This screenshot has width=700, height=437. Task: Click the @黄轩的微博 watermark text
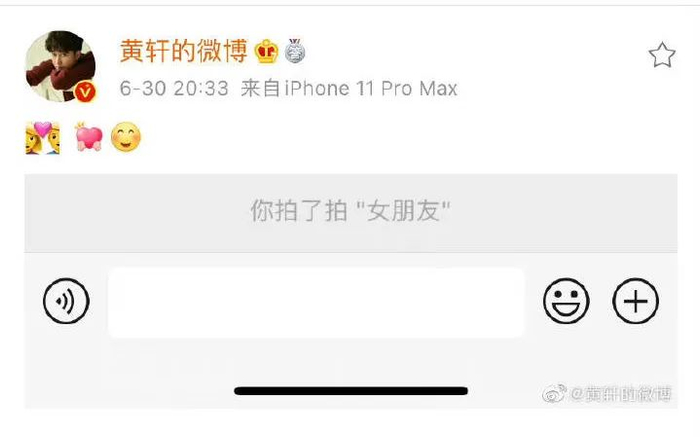click(x=621, y=394)
